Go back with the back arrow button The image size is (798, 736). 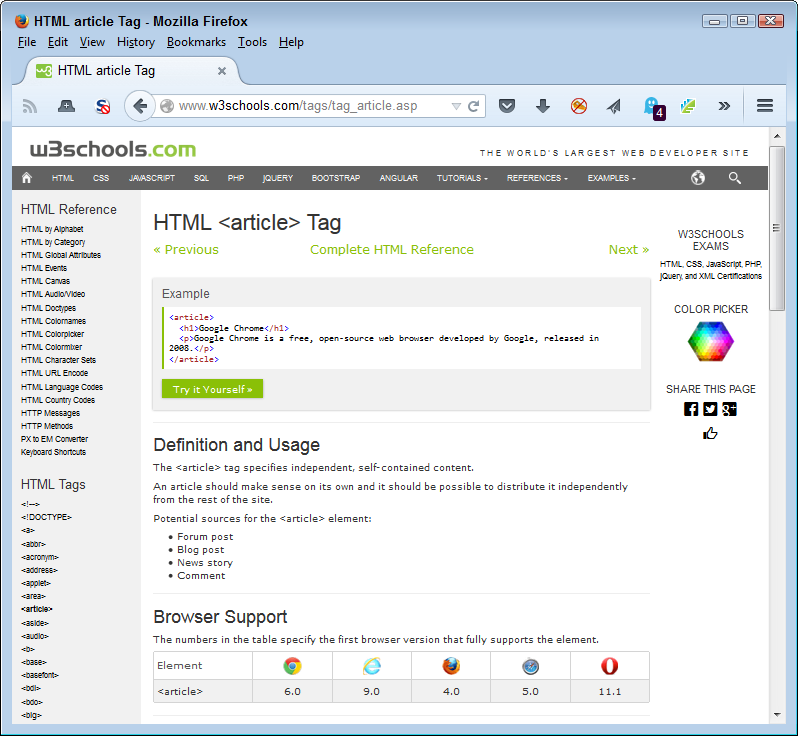[139, 106]
